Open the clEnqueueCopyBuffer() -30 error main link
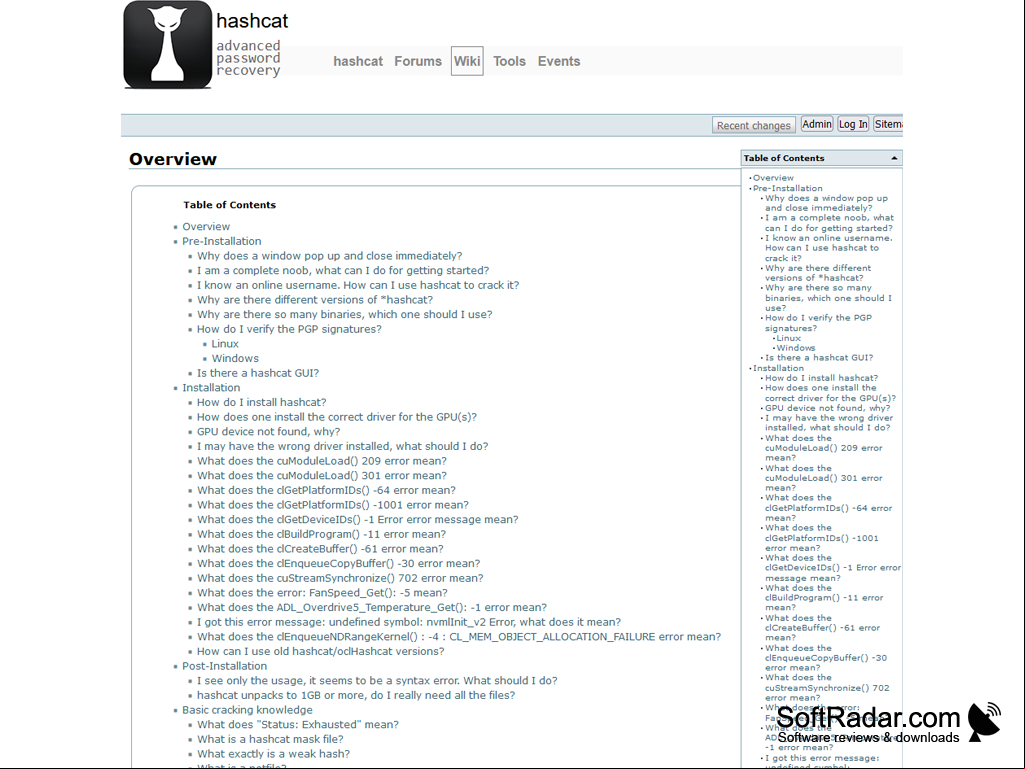The height and width of the screenshot is (769, 1025). pyautogui.click(x=339, y=564)
